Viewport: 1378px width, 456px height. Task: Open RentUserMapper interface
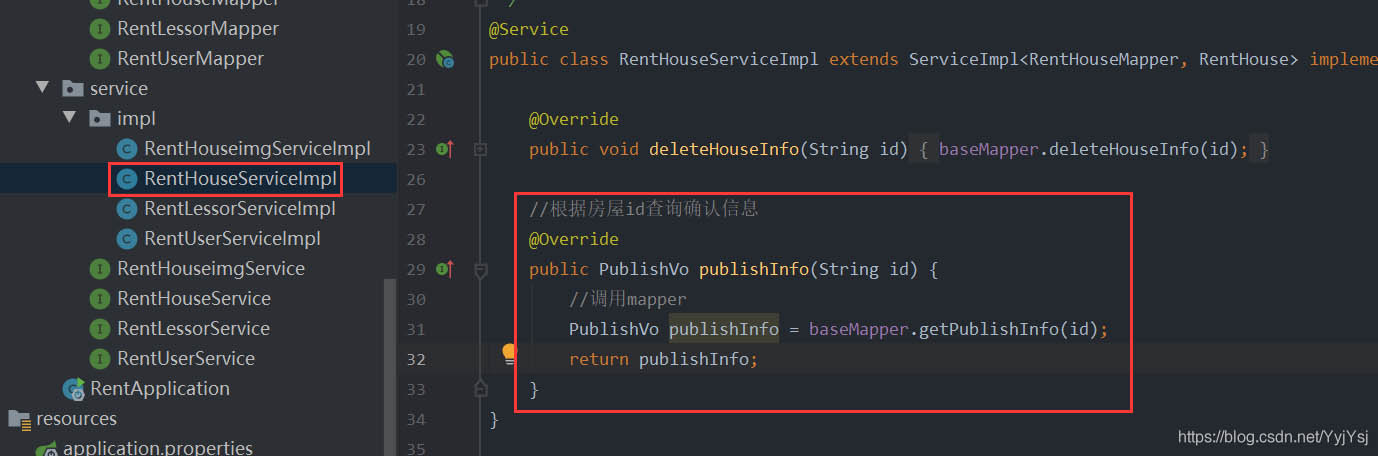point(190,59)
